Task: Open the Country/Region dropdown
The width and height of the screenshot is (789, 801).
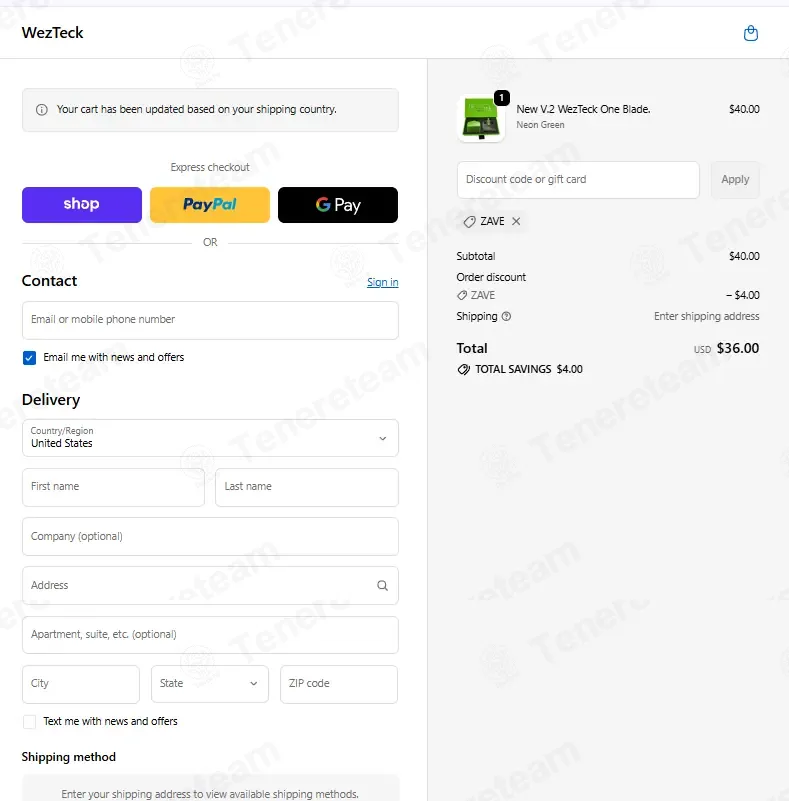Action: tap(210, 438)
